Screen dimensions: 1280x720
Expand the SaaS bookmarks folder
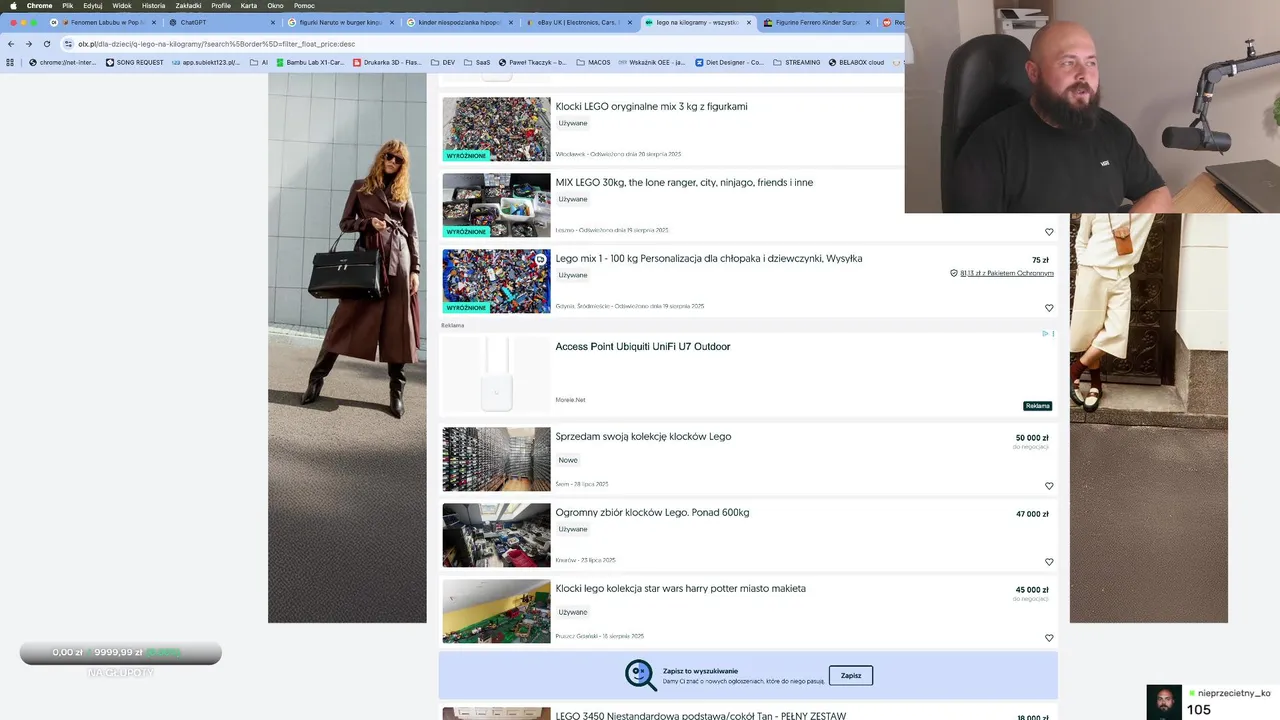click(477, 62)
